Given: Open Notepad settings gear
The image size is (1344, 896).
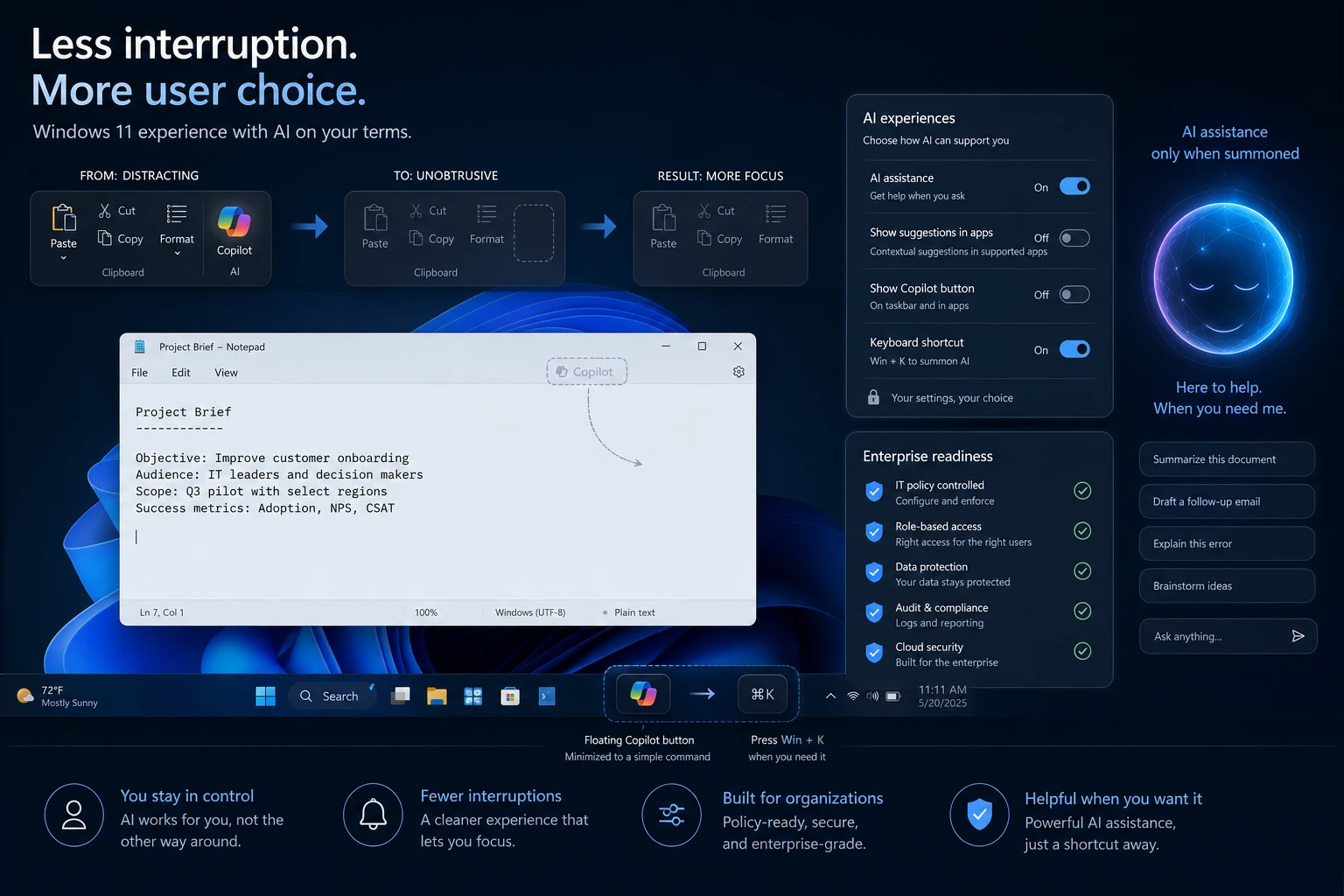Looking at the screenshot, I should pos(738,372).
